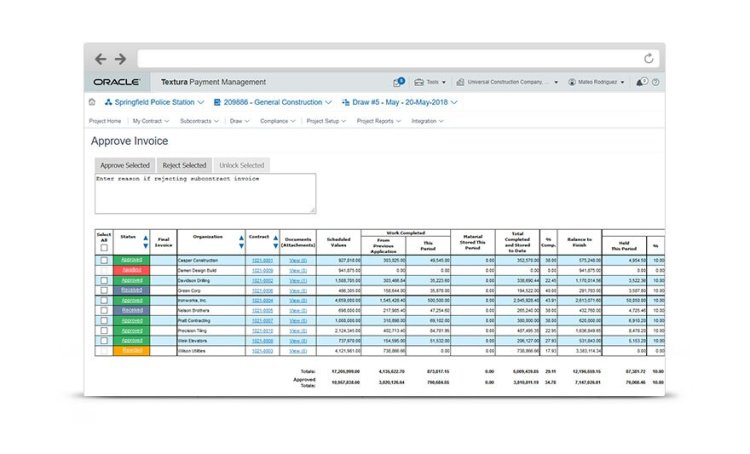Expand the Tools dropdown in the header

point(433,82)
